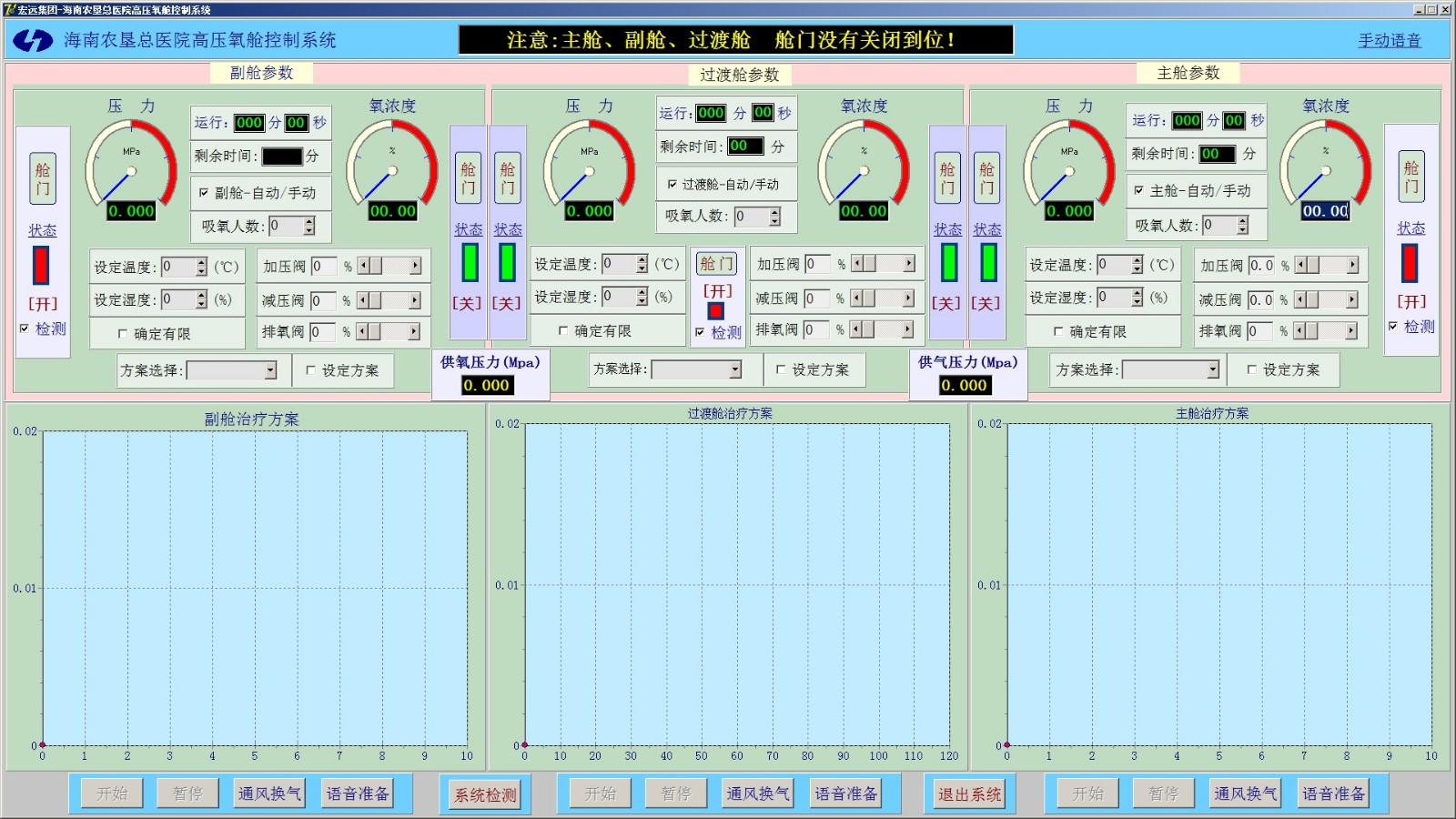1456x819 pixels.
Task: Click the red door indicator under 过渡舱 center 舱门 button
Action: [716, 310]
